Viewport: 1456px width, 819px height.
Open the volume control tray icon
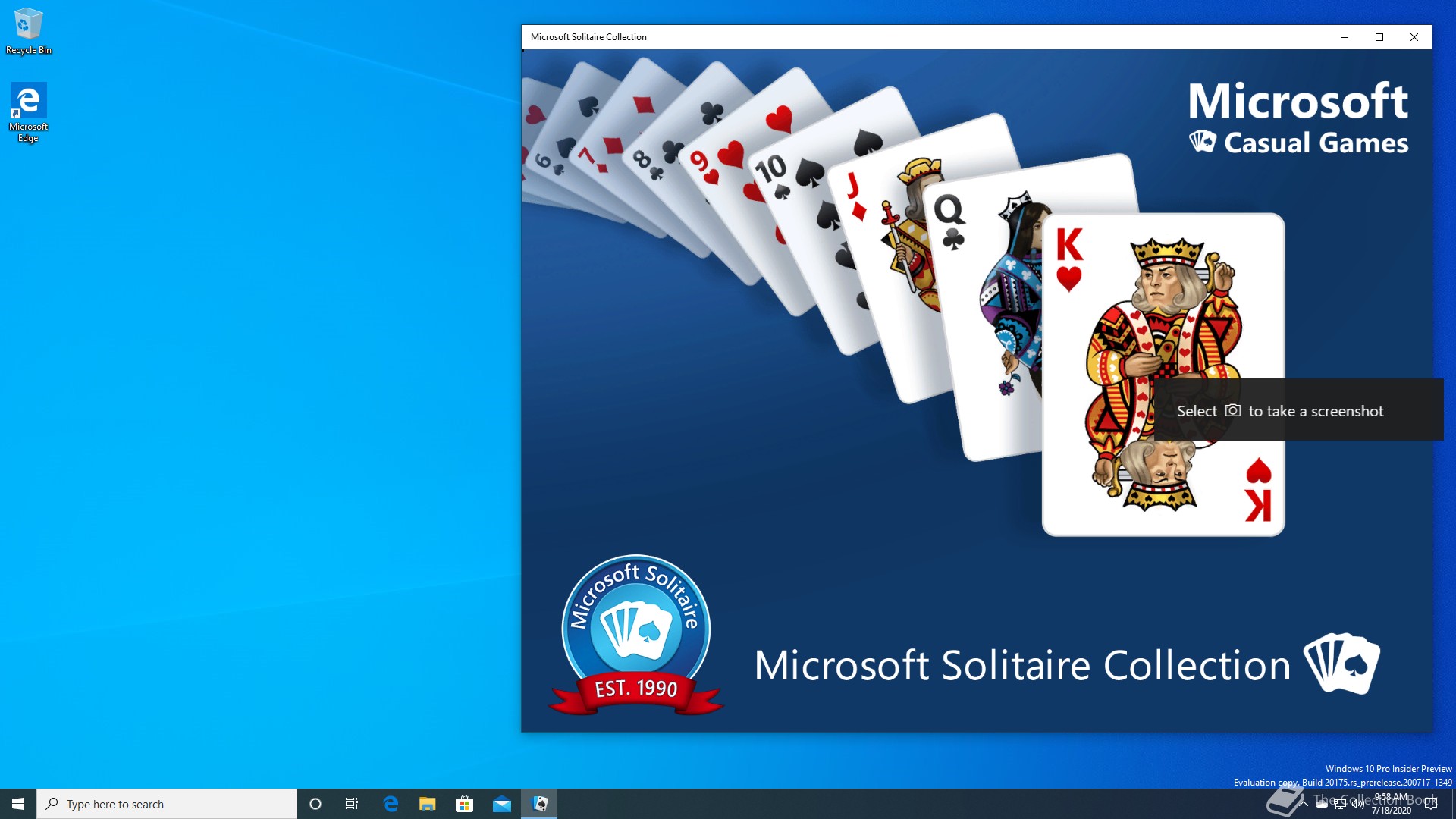point(1358,804)
